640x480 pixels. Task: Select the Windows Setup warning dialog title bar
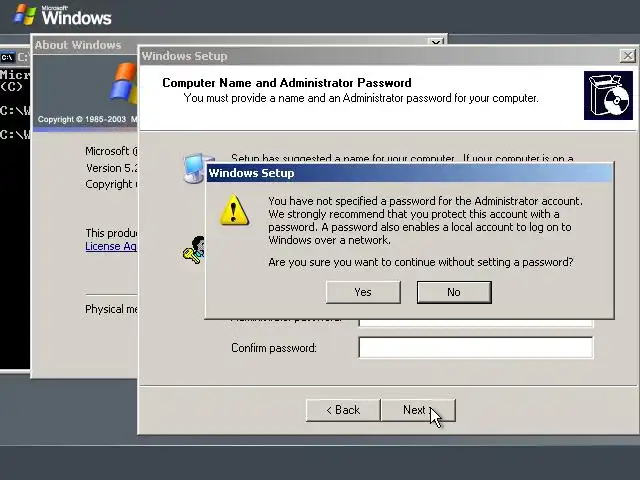pyautogui.click(x=409, y=173)
